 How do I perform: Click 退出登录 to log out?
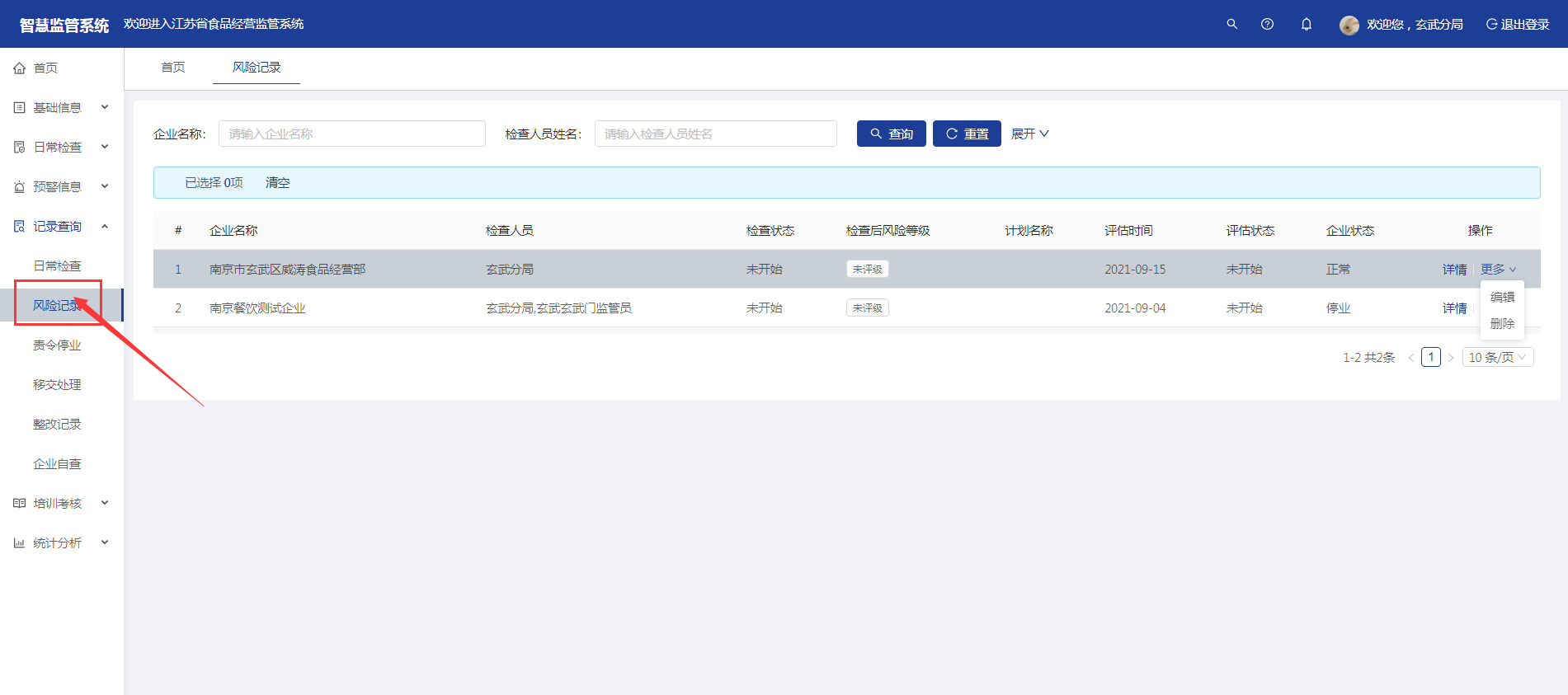pyautogui.click(x=1518, y=25)
